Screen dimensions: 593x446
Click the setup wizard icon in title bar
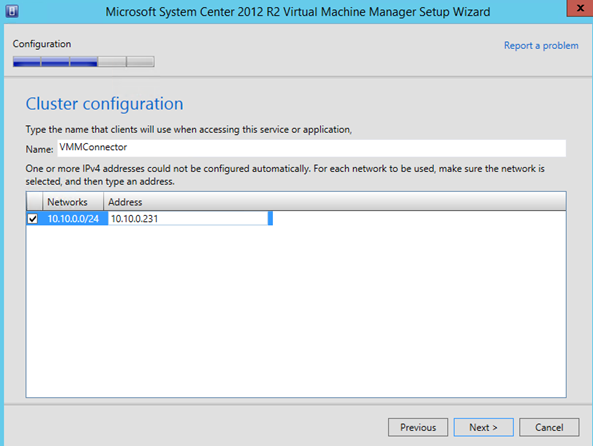(12, 11)
